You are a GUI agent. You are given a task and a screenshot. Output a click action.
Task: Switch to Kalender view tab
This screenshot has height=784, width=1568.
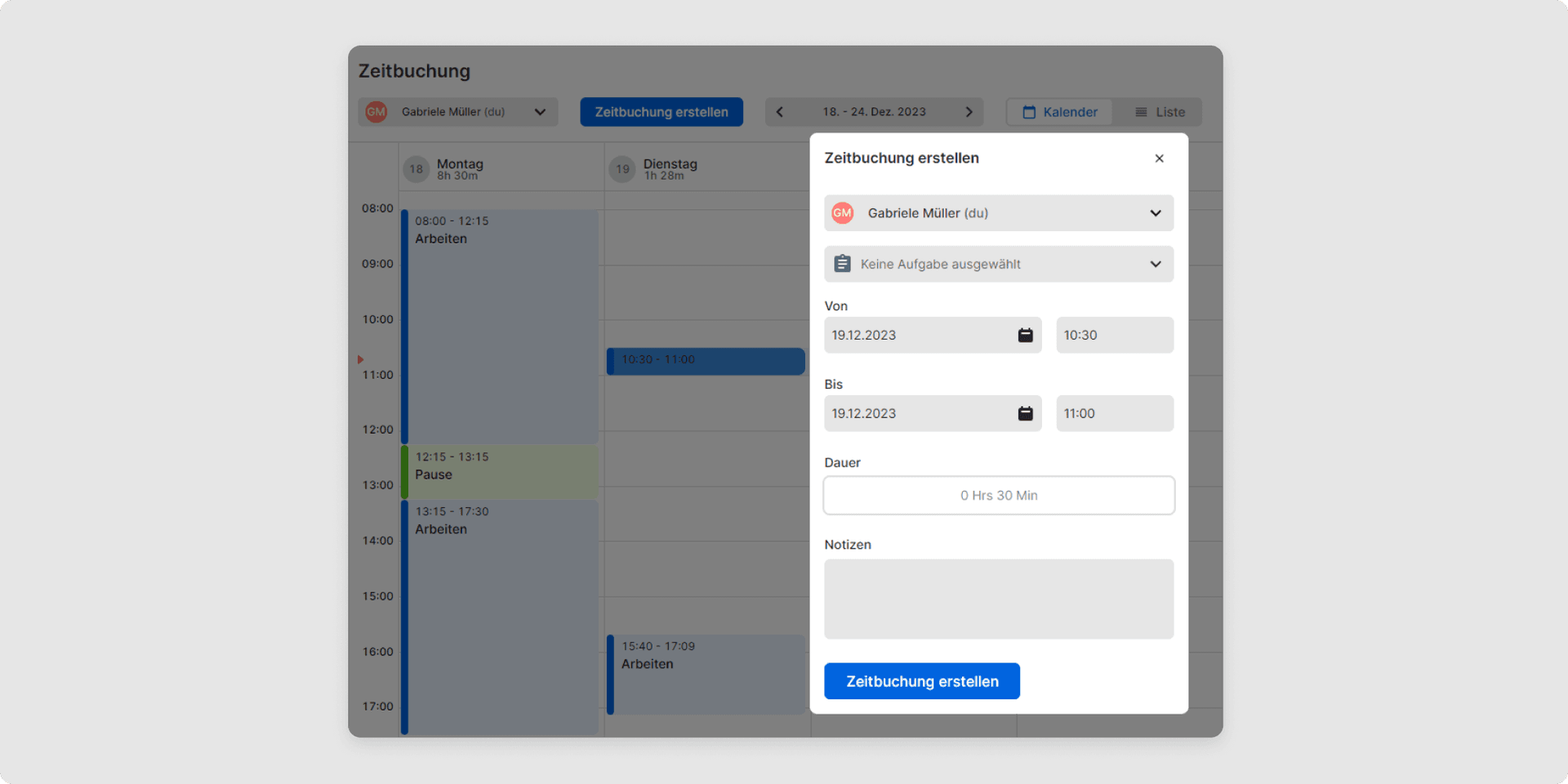pyautogui.click(x=1060, y=112)
